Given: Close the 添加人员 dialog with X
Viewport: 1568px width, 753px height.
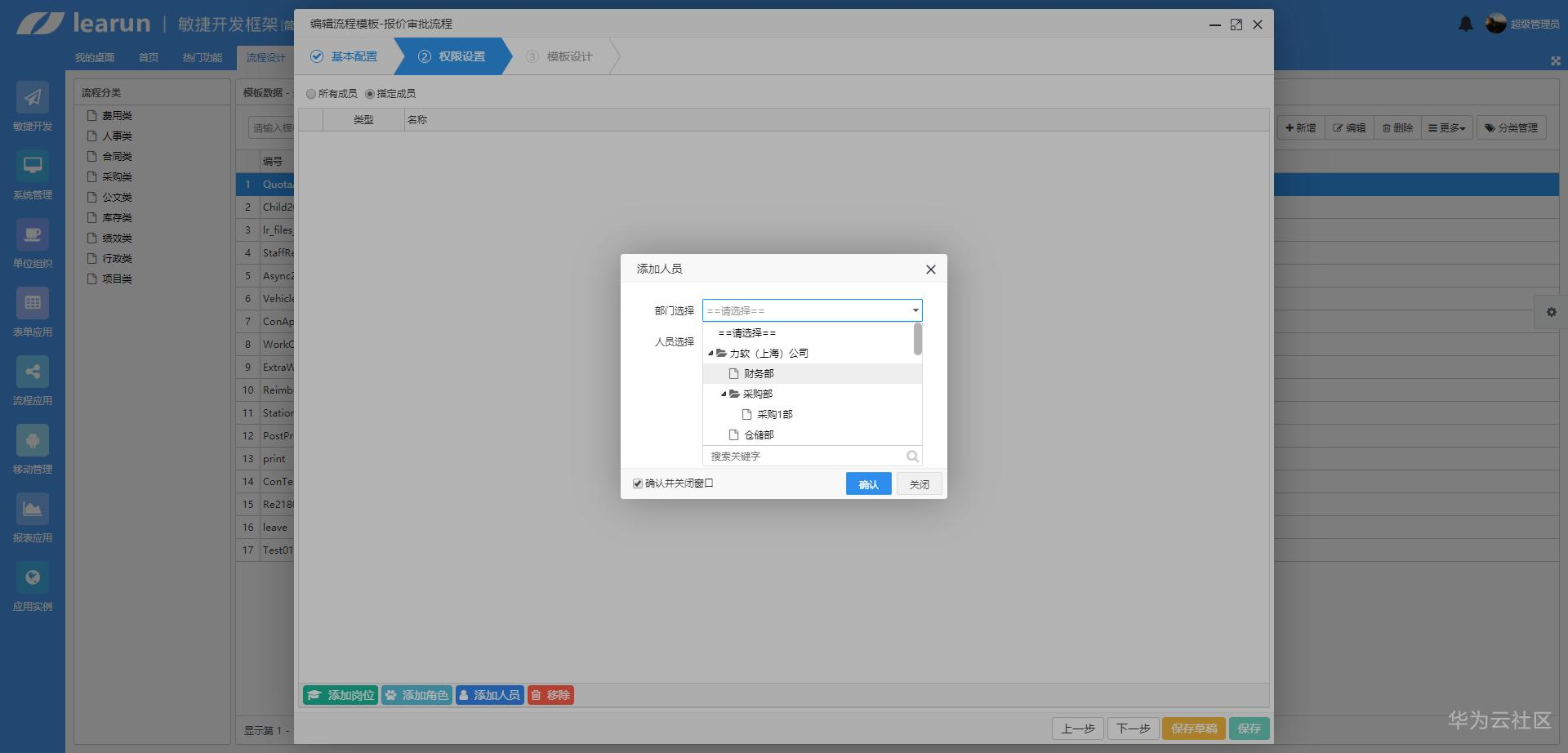Looking at the screenshot, I should [x=930, y=270].
